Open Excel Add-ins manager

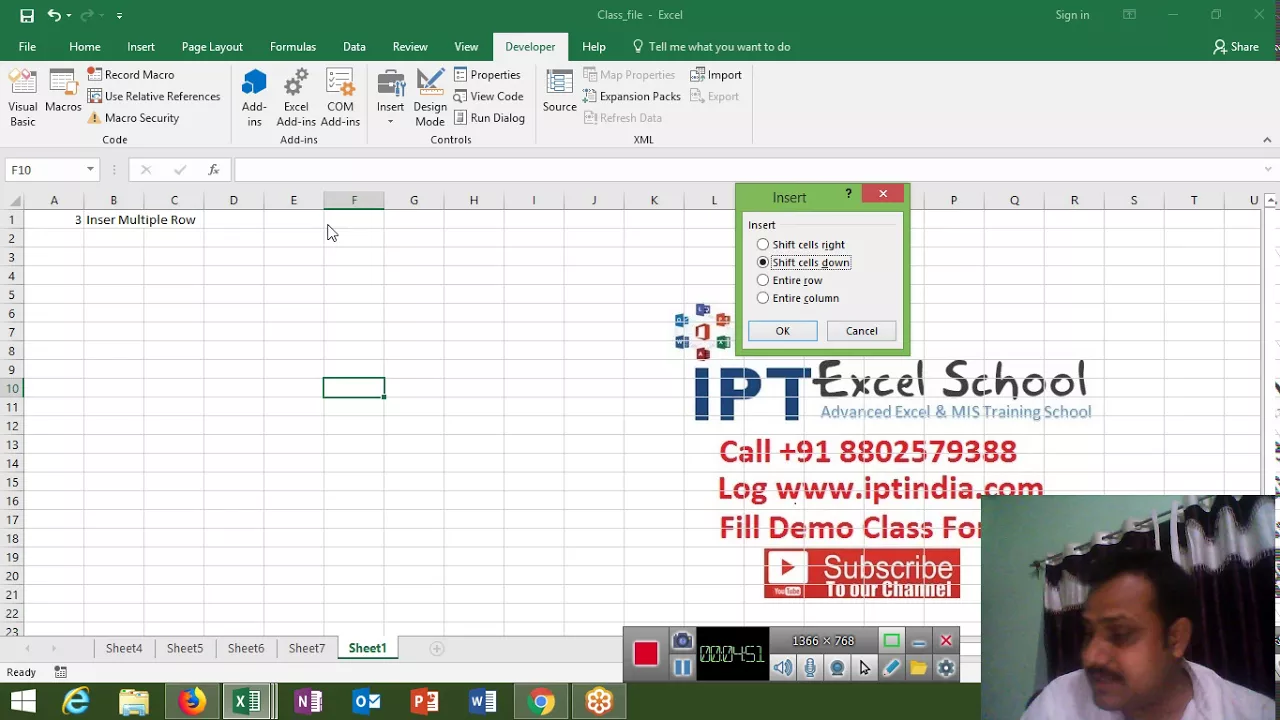coord(296,98)
